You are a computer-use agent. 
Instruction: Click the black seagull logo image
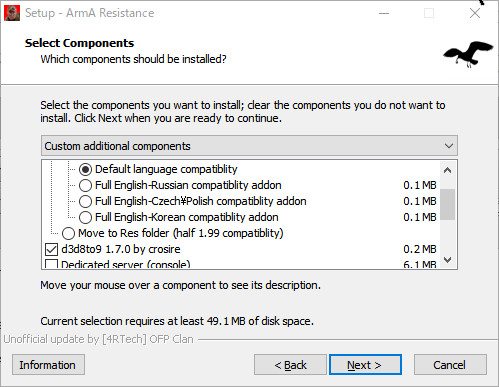point(468,53)
